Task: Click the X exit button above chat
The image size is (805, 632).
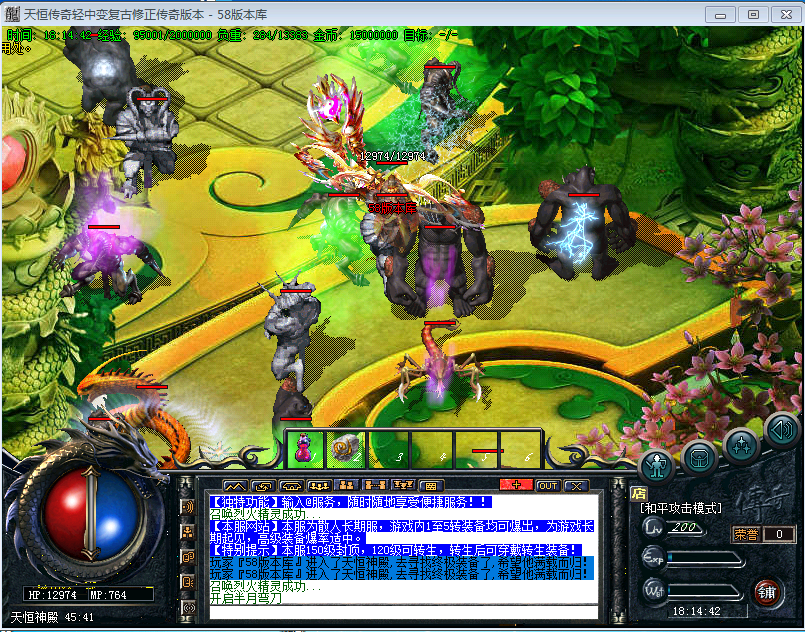Action: click(x=576, y=485)
